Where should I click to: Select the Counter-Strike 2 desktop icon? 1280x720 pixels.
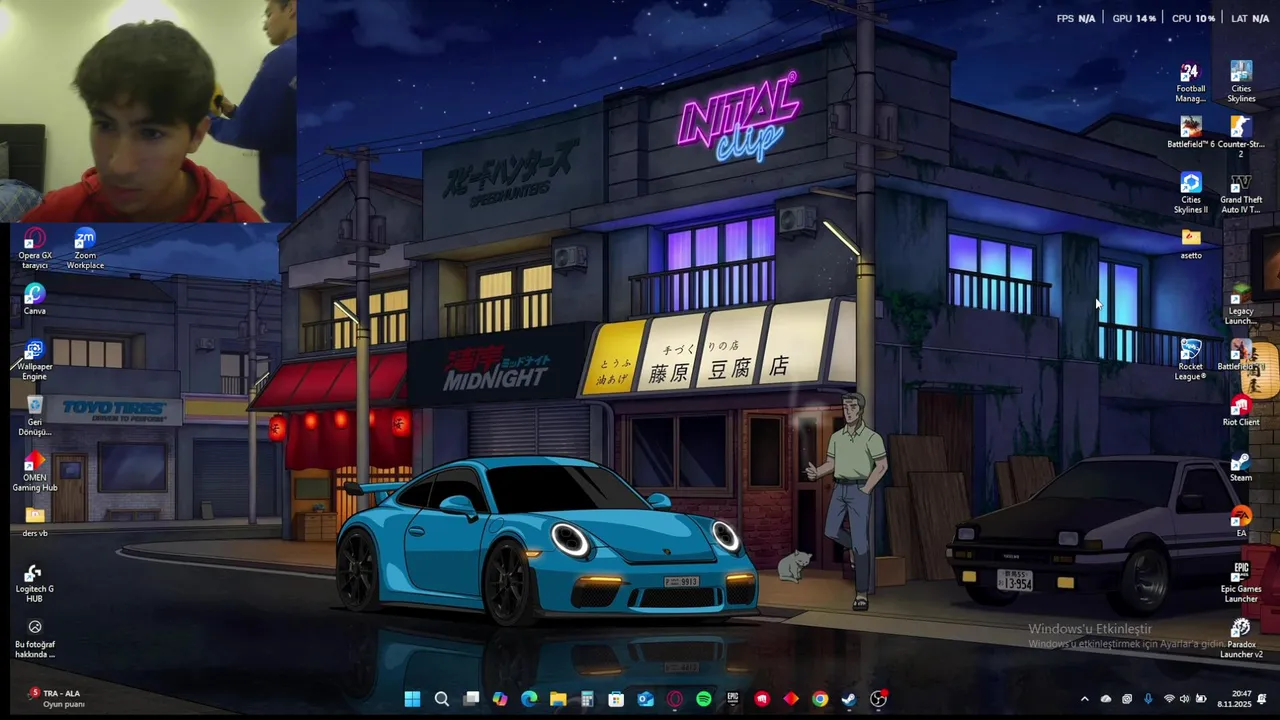pos(1241,137)
